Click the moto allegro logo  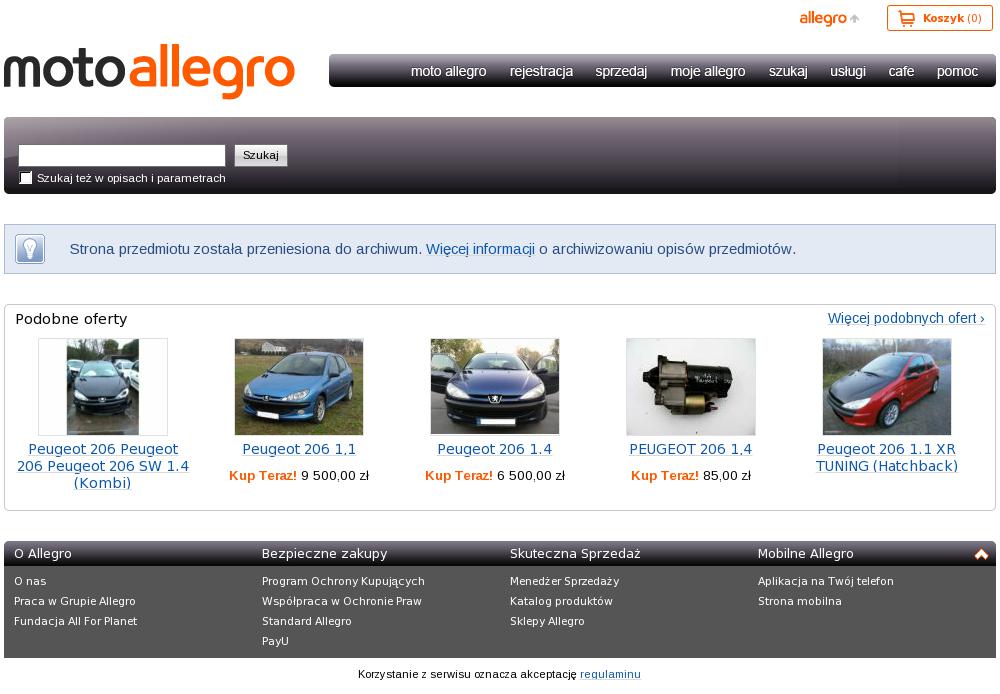pos(149,71)
